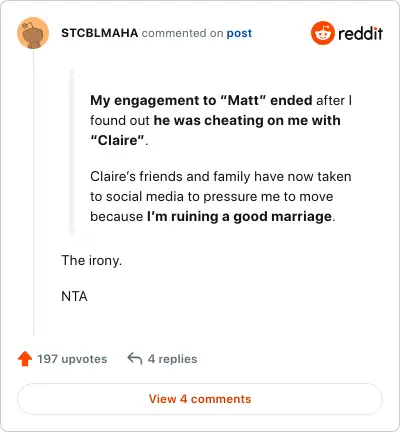Click the reply arrow icon
The width and height of the screenshot is (400, 432).
coord(135,359)
